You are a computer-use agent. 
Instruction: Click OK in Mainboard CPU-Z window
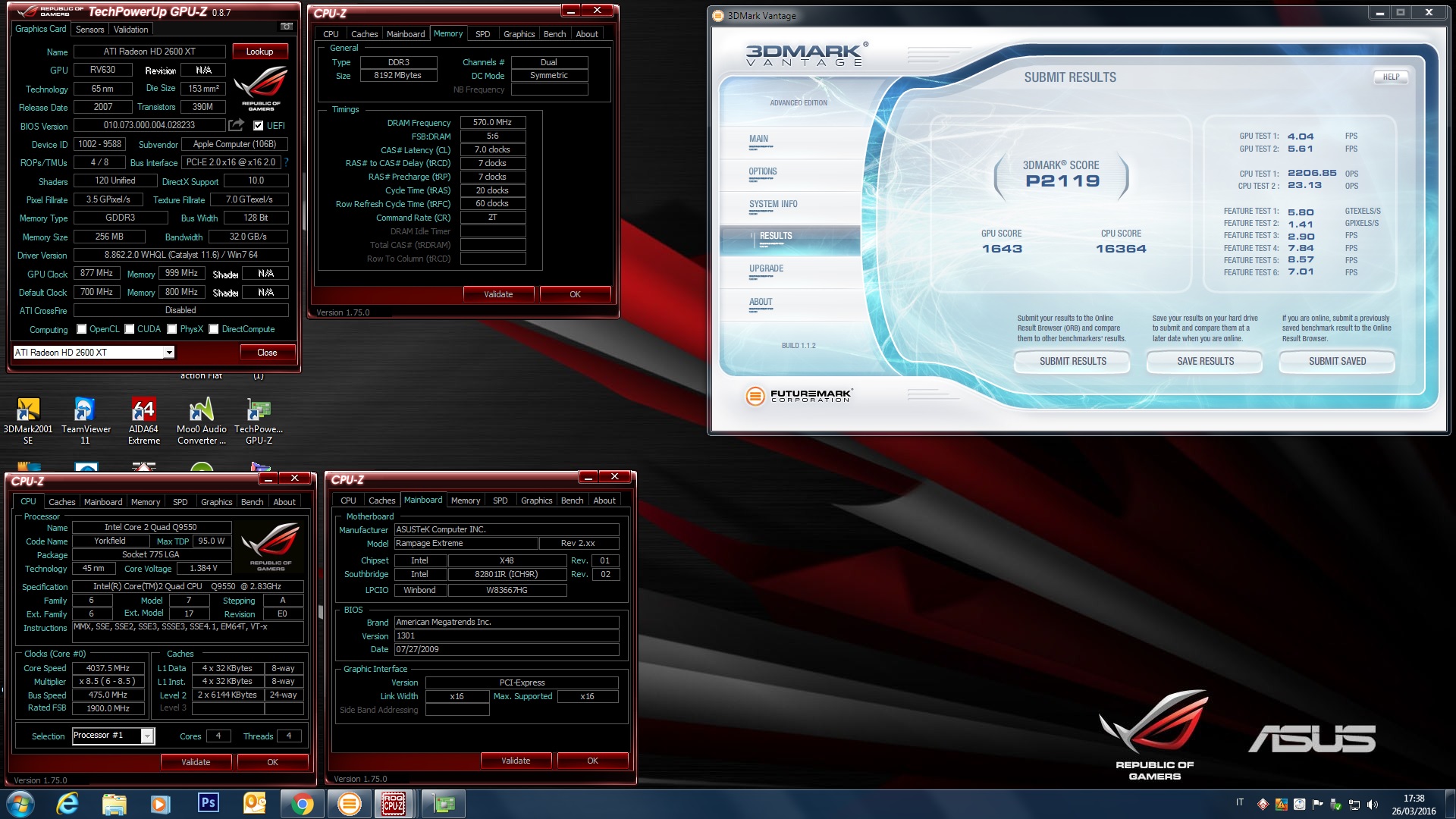(x=592, y=761)
